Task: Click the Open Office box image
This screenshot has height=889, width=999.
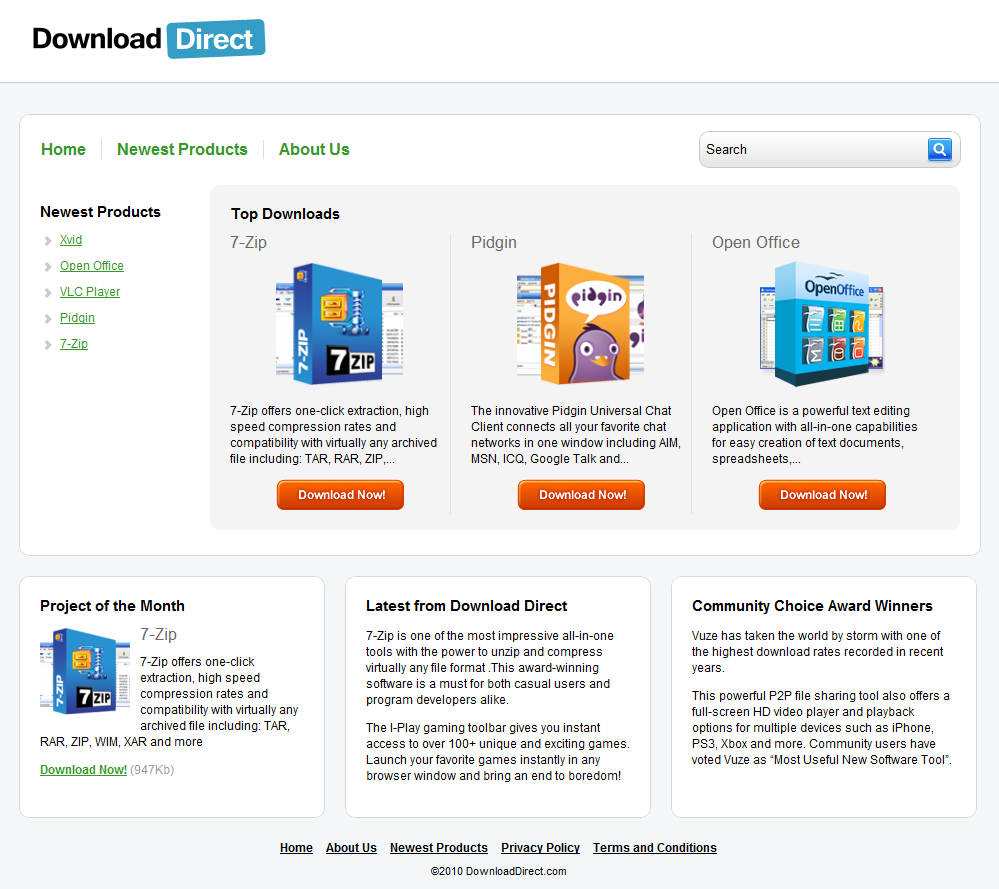Action: [822, 324]
